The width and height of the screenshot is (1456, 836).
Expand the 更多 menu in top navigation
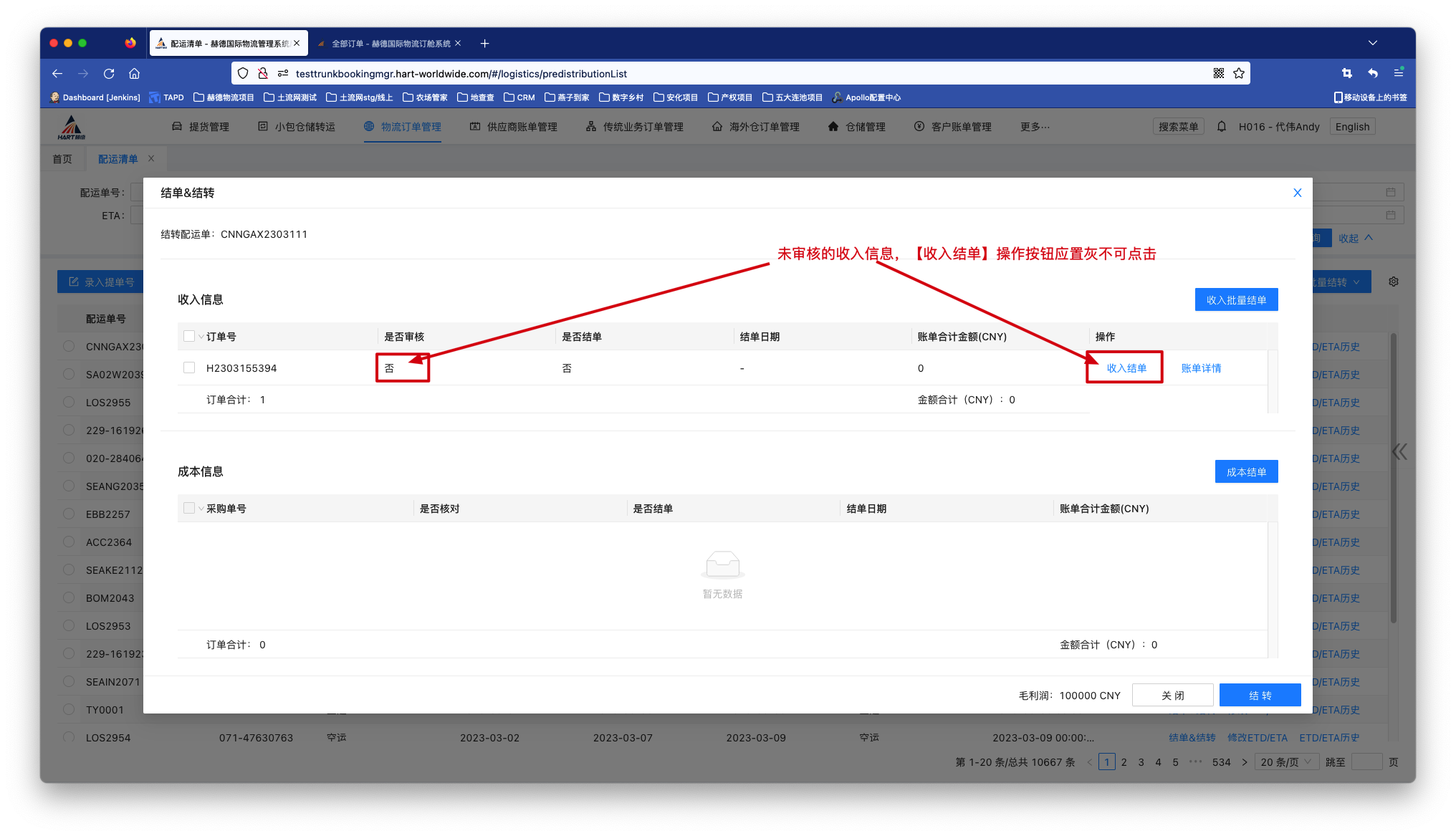point(1035,127)
